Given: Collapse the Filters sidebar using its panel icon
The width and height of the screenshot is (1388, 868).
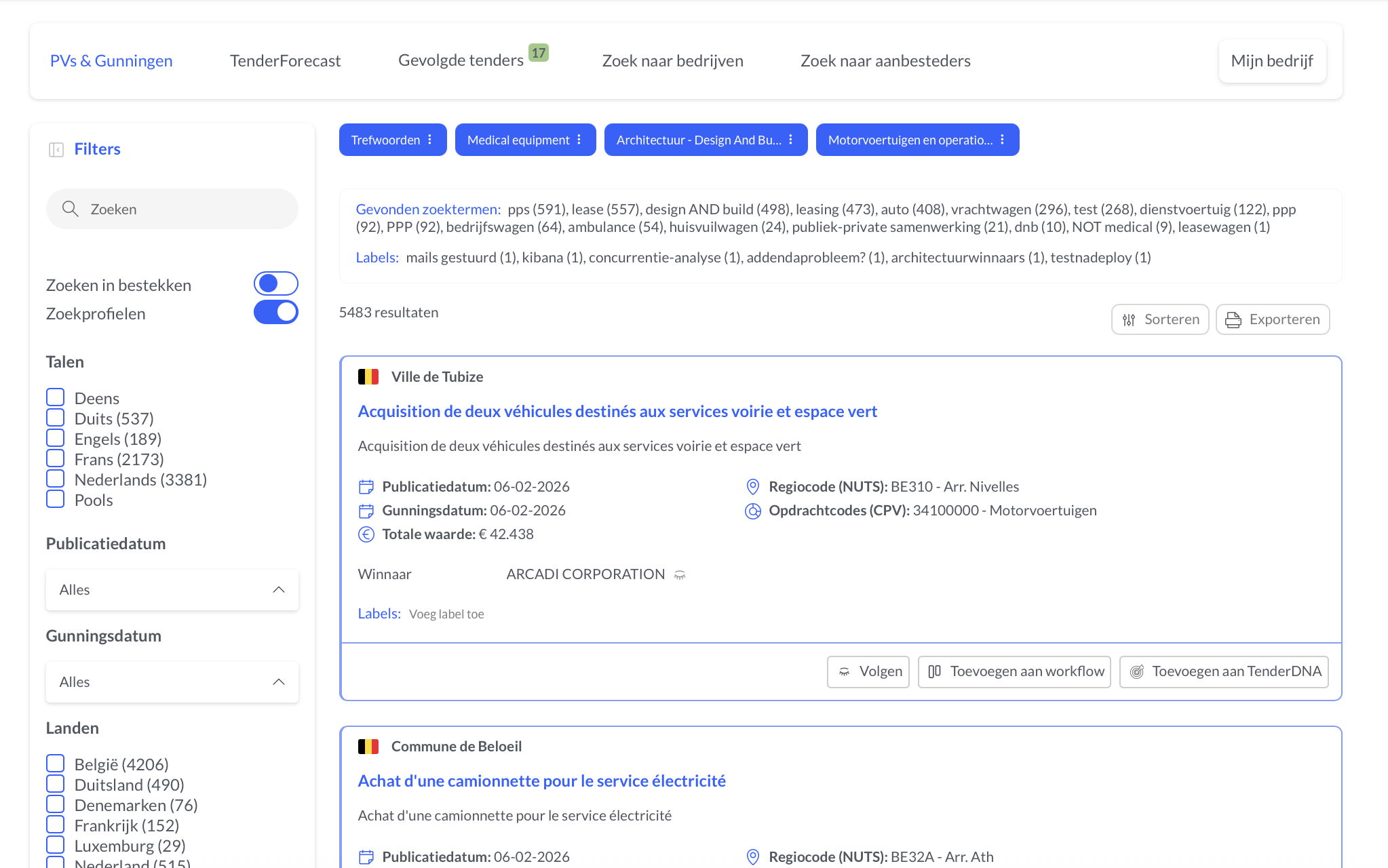Looking at the screenshot, I should [56, 149].
